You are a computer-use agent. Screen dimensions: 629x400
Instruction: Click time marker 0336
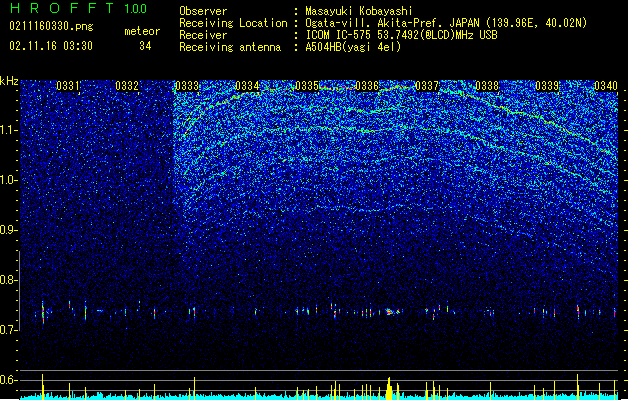tap(367, 86)
